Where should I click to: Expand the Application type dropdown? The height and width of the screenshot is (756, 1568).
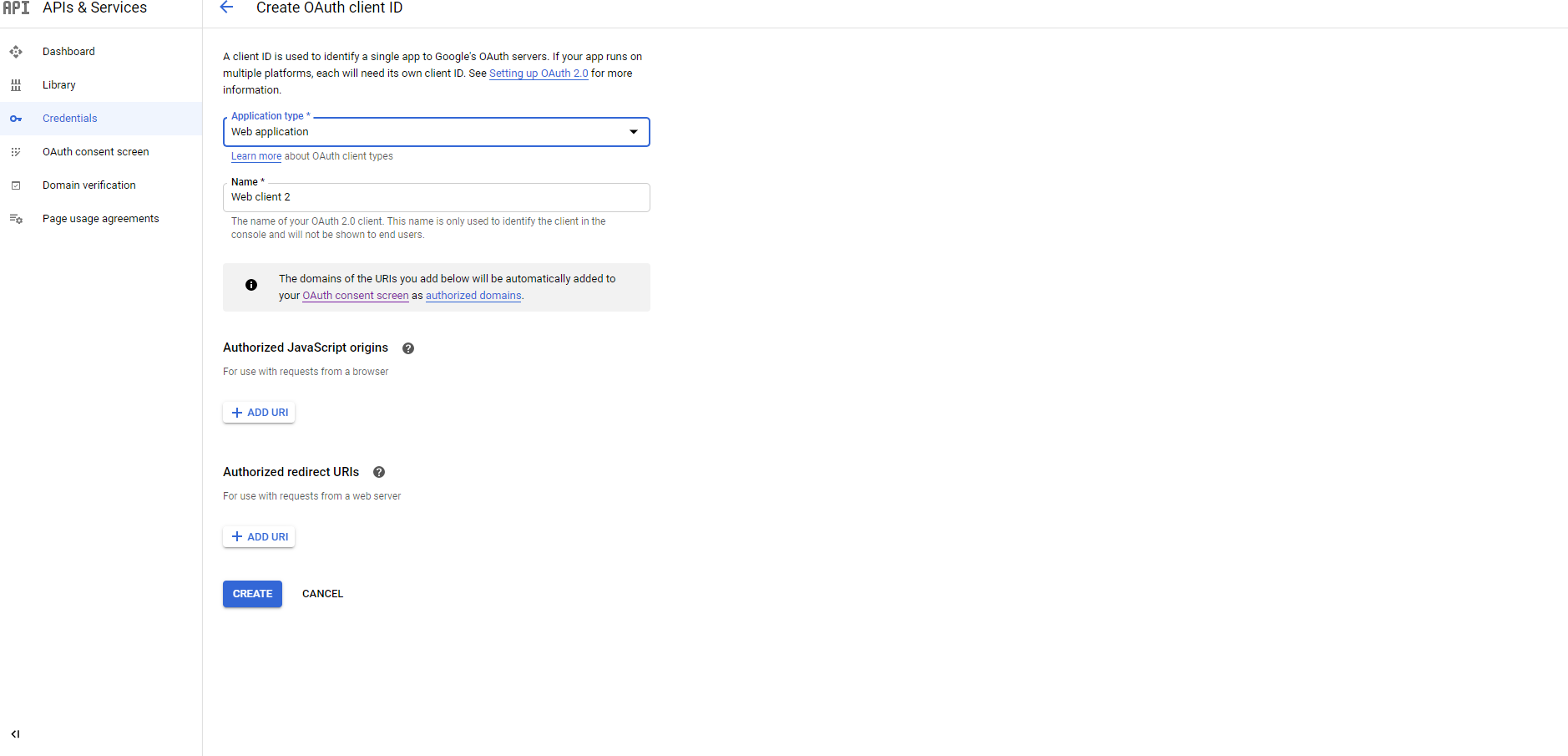(x=633, y=132)
